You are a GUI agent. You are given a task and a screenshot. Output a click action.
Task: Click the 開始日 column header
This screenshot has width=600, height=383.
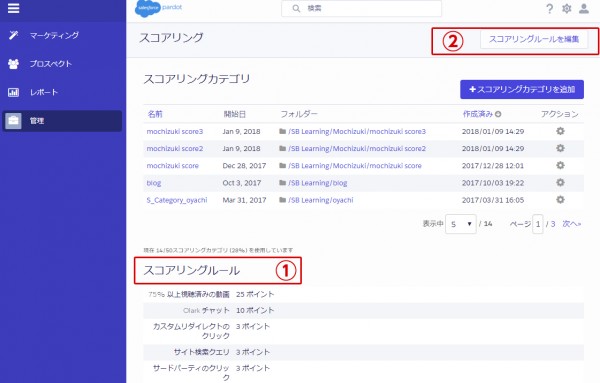pos(235,114)
